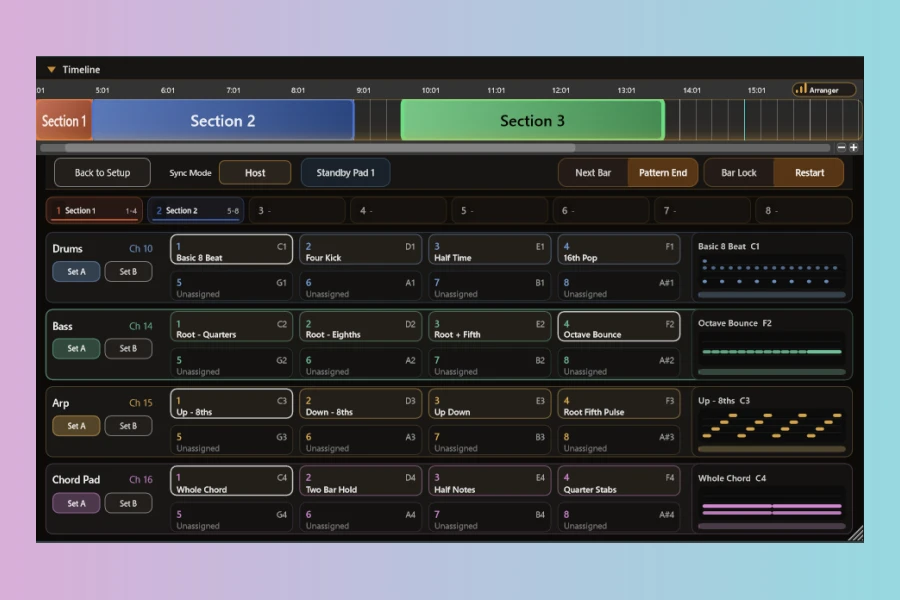Open the Arranger view icon button
The image size is (900, 600).
pos(824,90)
